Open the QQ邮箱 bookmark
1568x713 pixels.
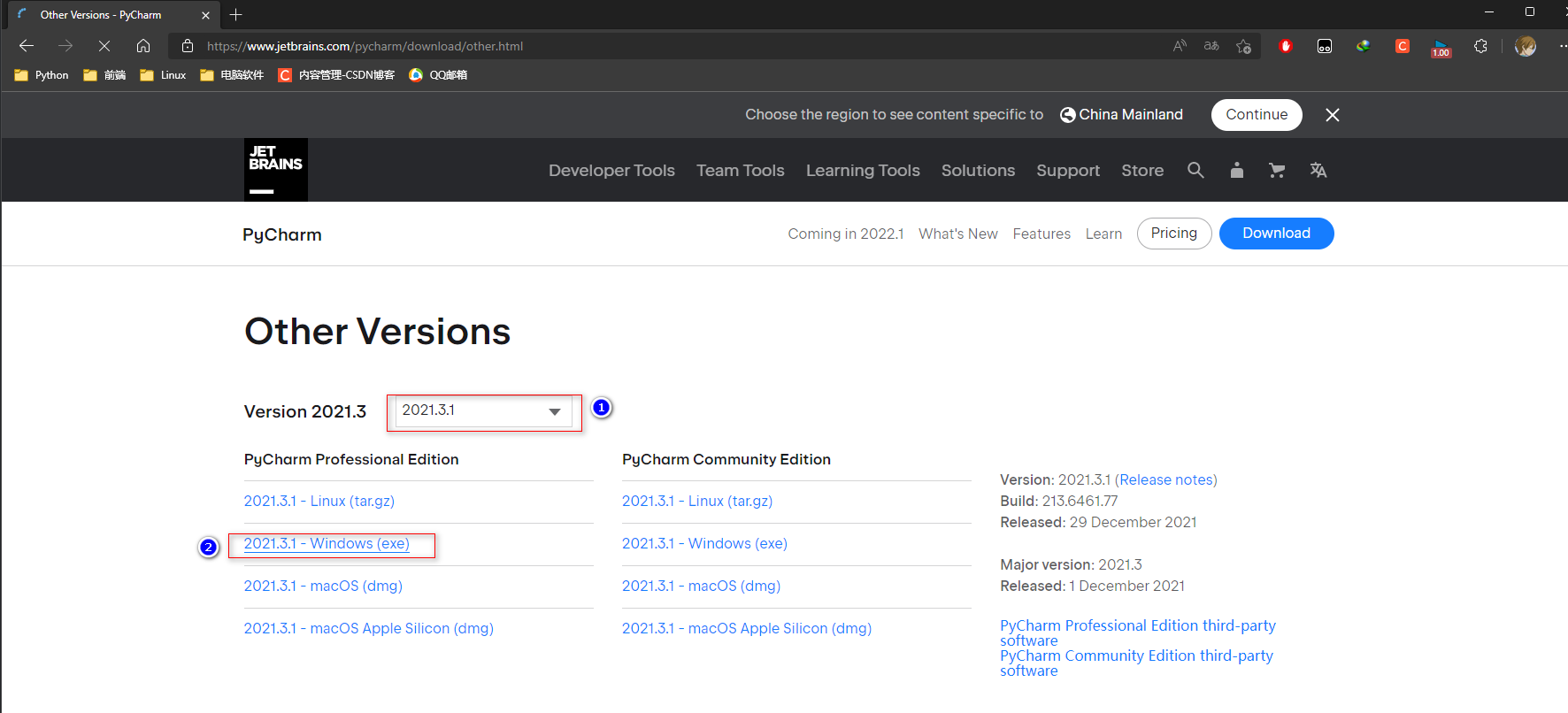click(438, 75)
